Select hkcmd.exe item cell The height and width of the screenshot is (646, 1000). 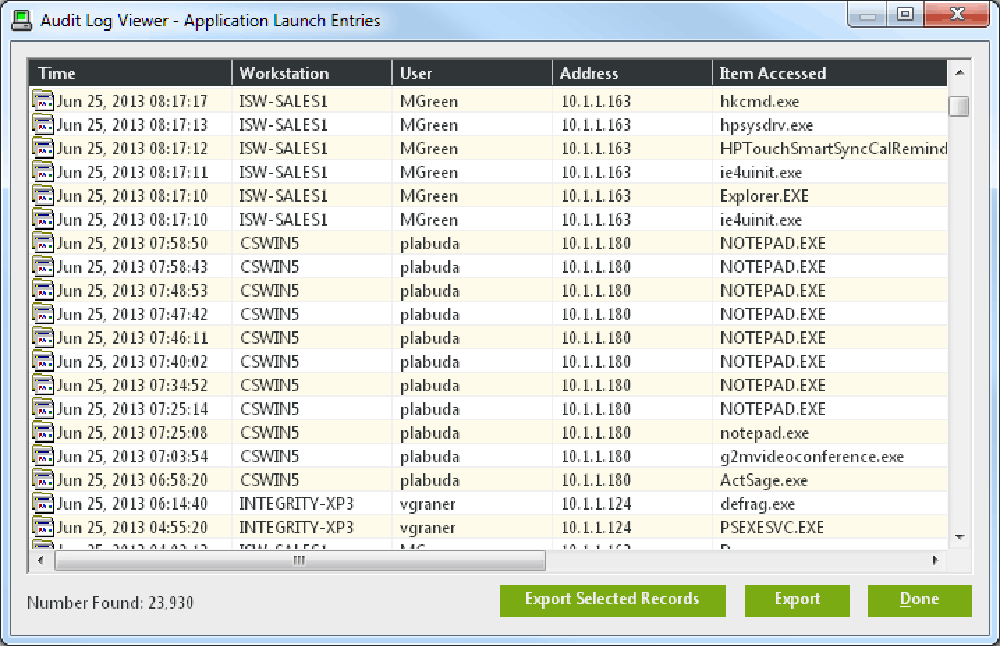click(x=759, y=101)
